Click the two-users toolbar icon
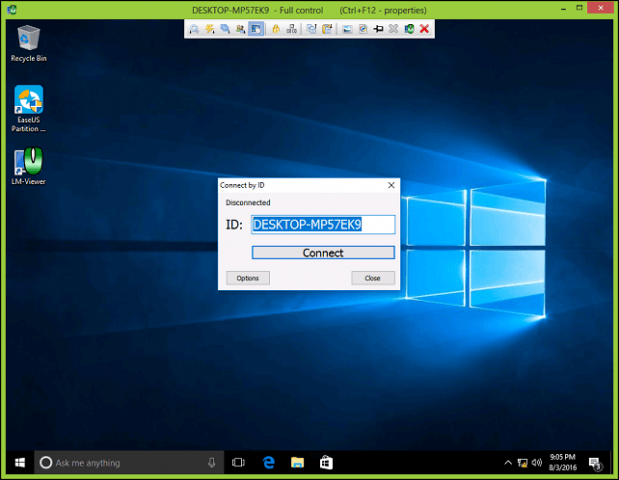619x480 pixels. (240, 29)
